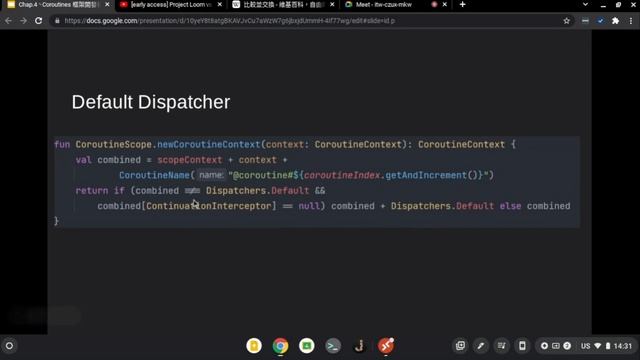This screenshot has height=360, width=640.
Task: Bookmark this page with star icon
Action: click(567, 21)
